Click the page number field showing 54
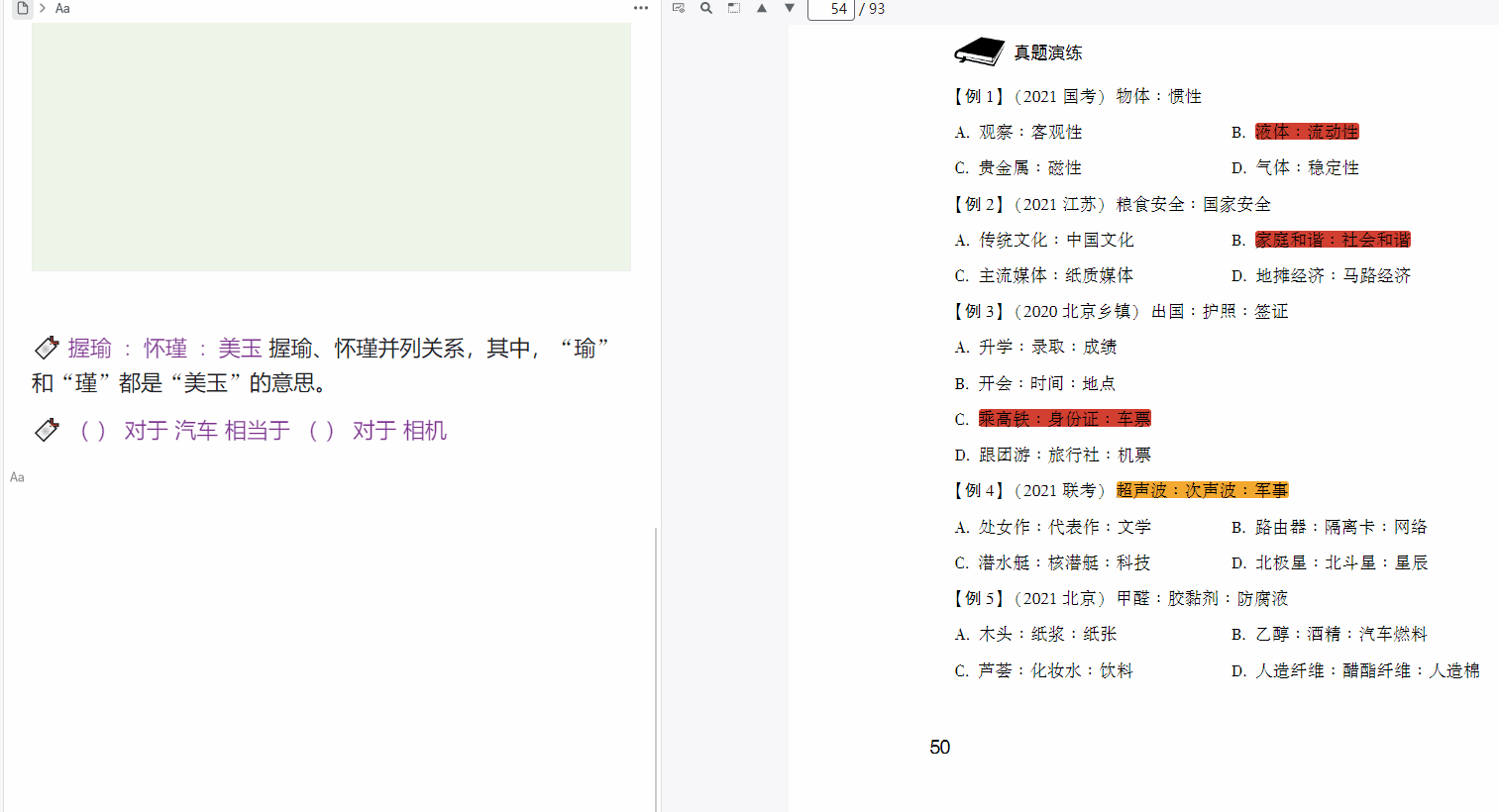Viewport: 1499px width, 812px height. pos(831,8)
